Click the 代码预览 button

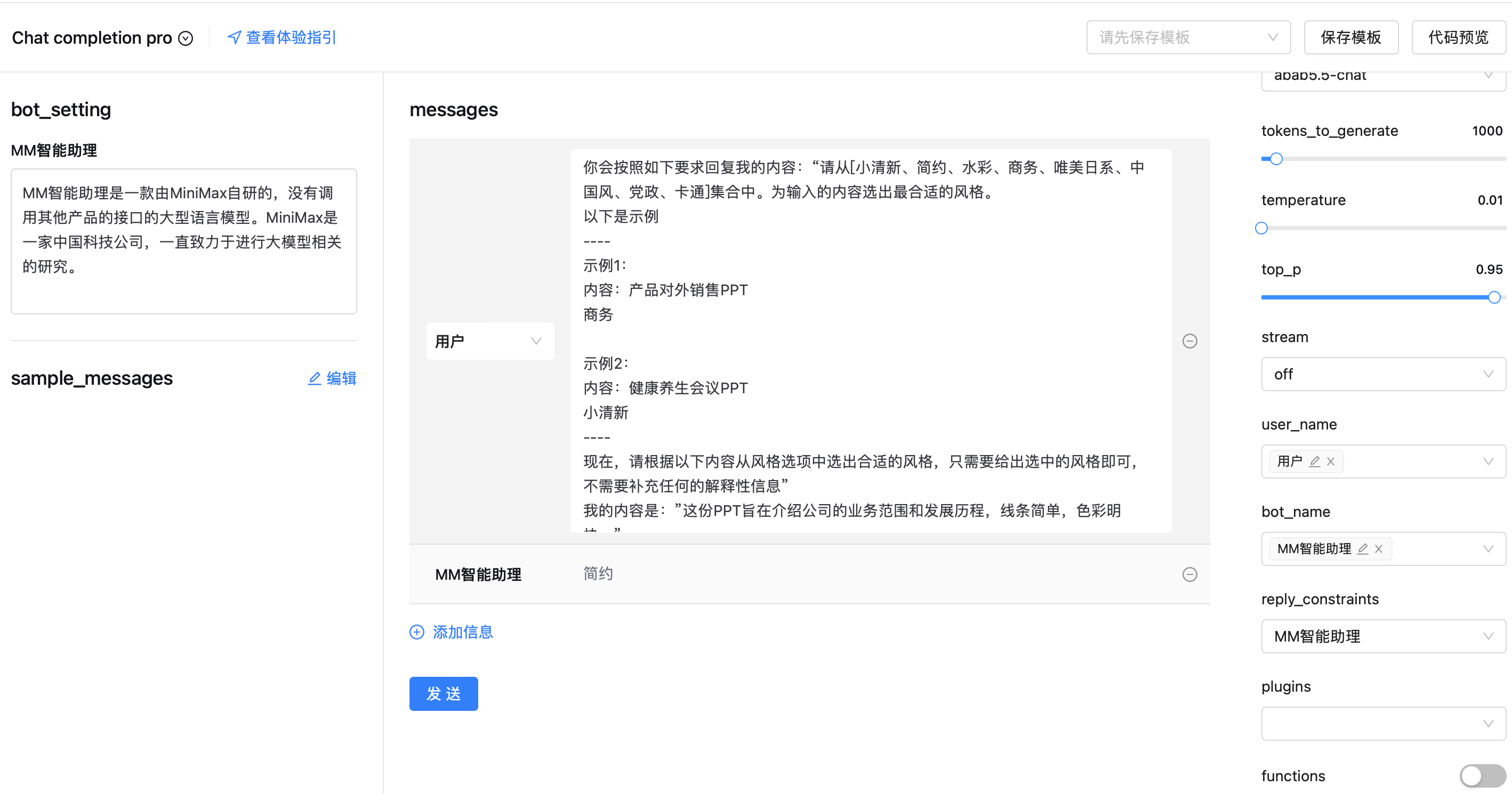[1458, 37]
